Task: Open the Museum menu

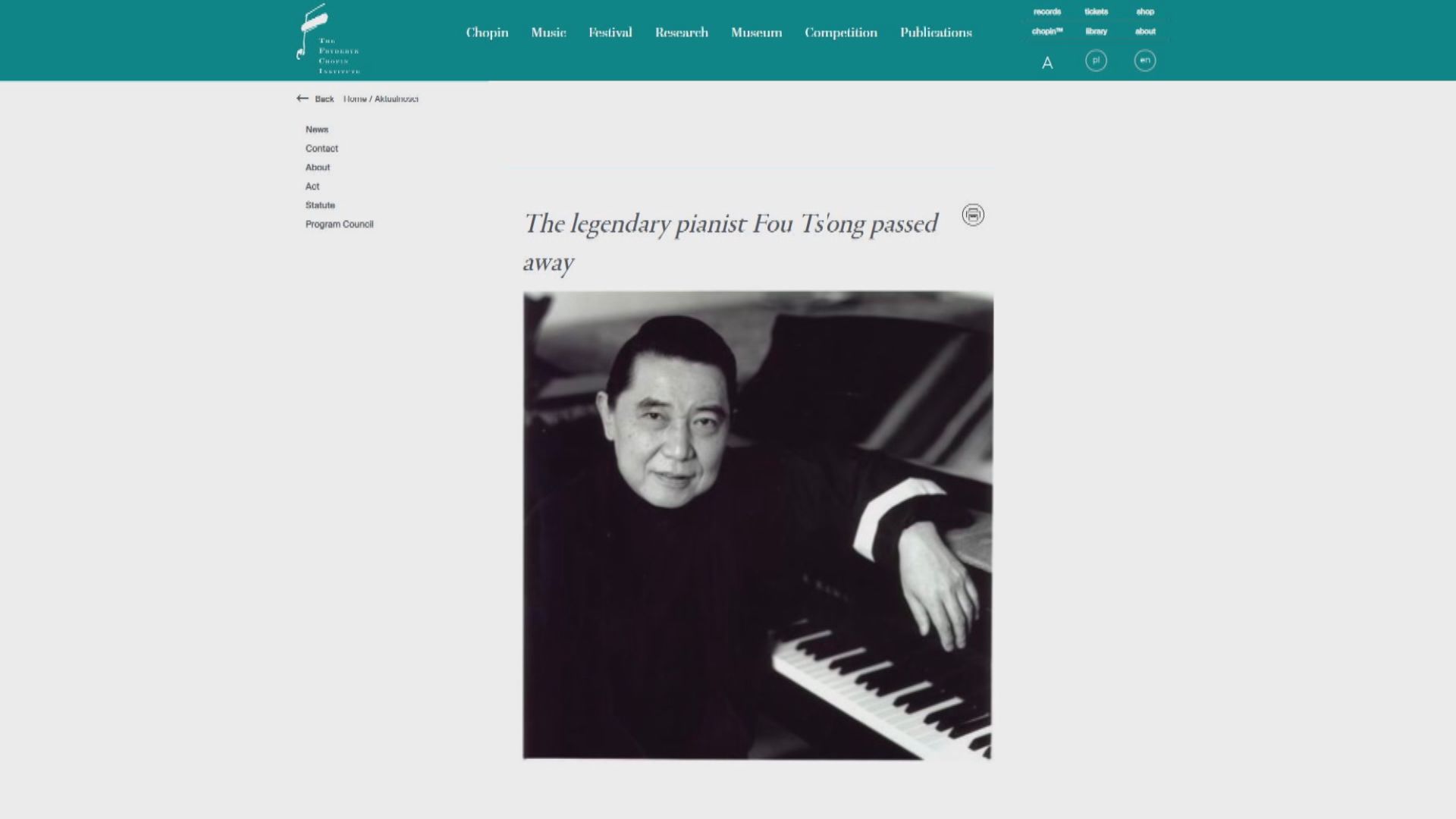Action: click(x=756, y=33)
